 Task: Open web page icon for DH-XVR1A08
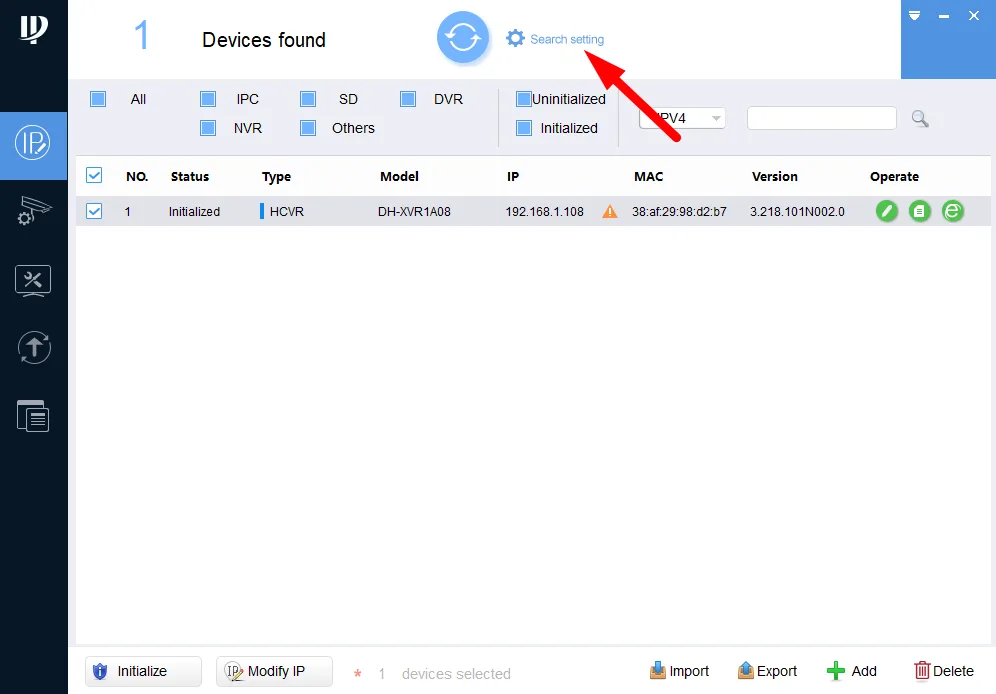pyautogui.click(x=953, y=211)
